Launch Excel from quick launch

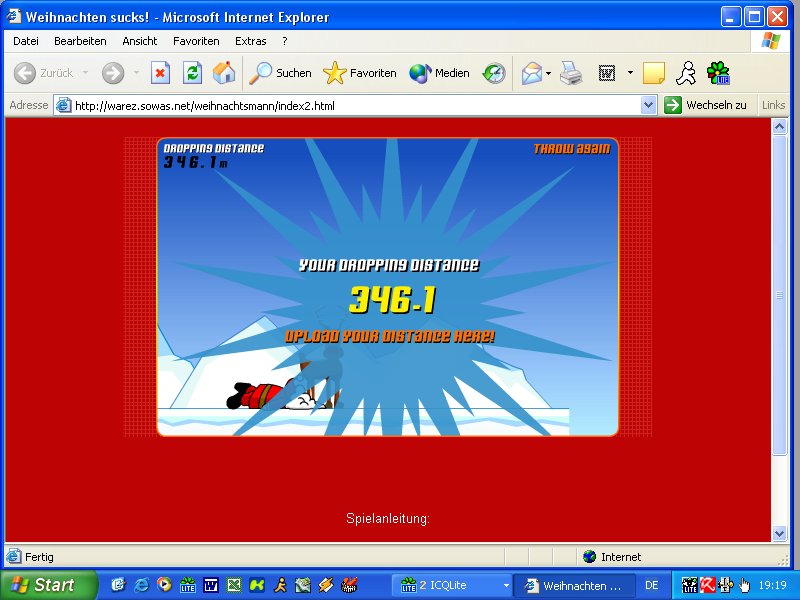tap(234, 585)
